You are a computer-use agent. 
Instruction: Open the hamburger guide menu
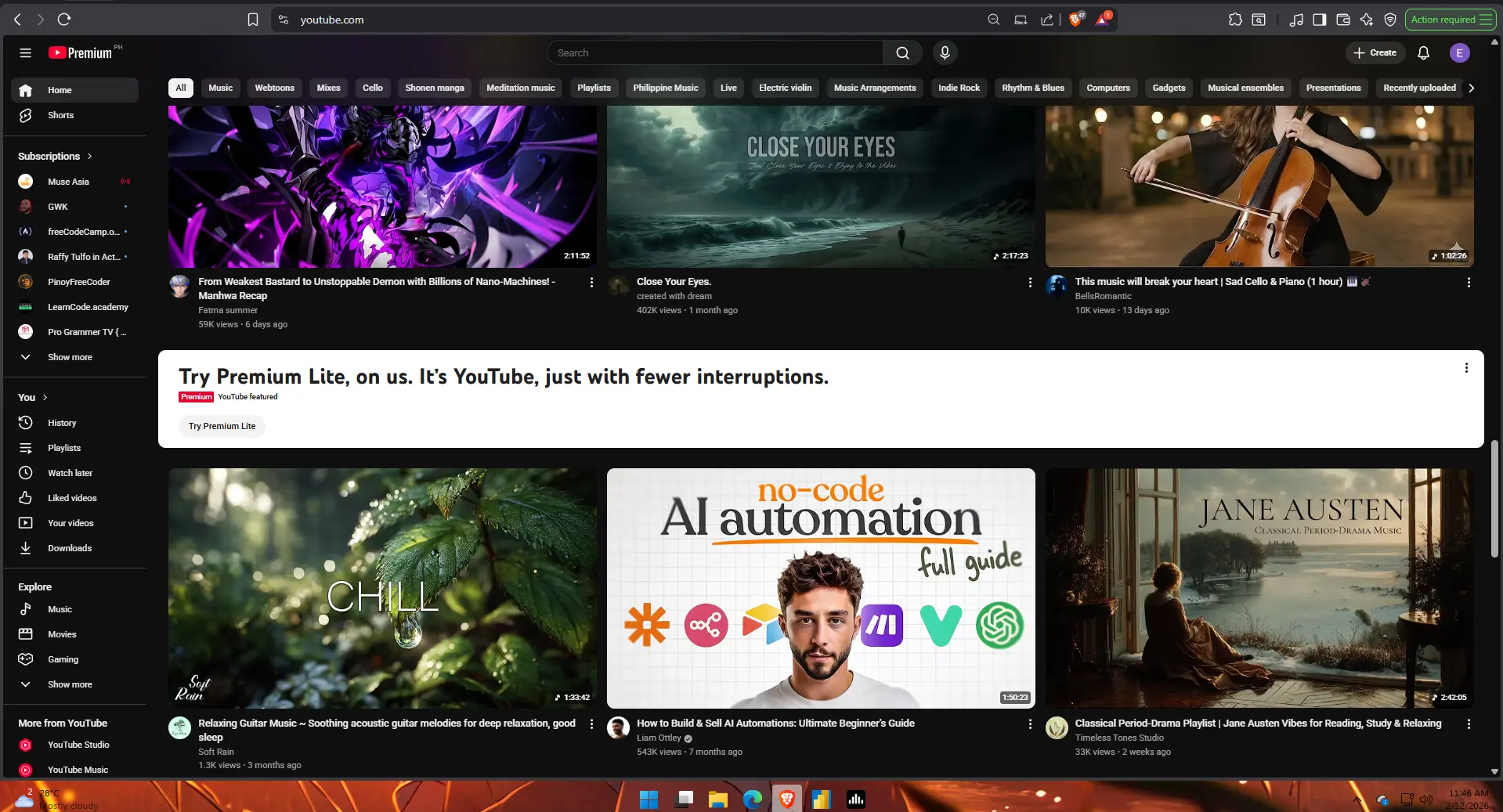[25, 52]
